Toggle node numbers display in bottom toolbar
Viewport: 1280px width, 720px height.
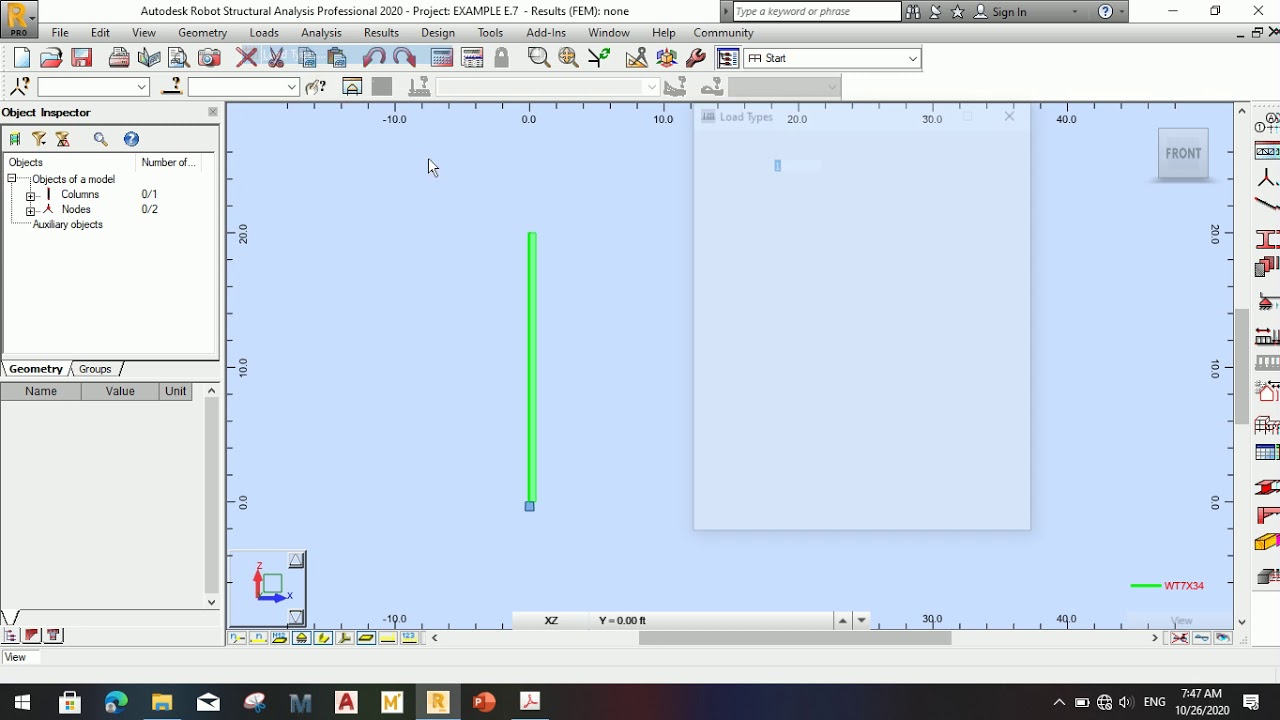coord(237,638)
